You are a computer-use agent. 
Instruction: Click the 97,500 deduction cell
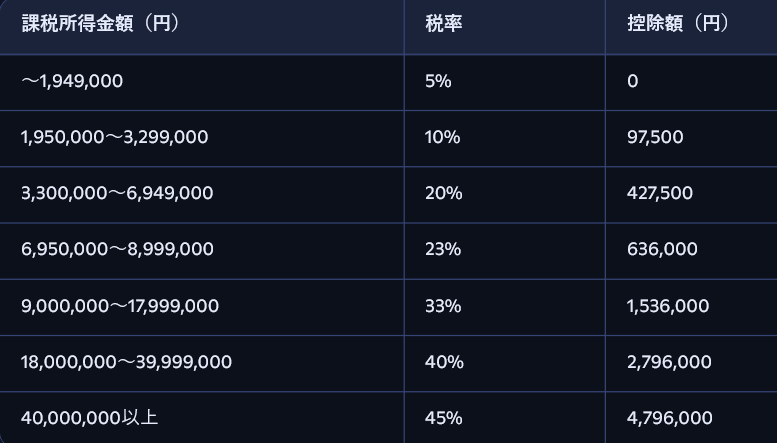click(655, 137)
